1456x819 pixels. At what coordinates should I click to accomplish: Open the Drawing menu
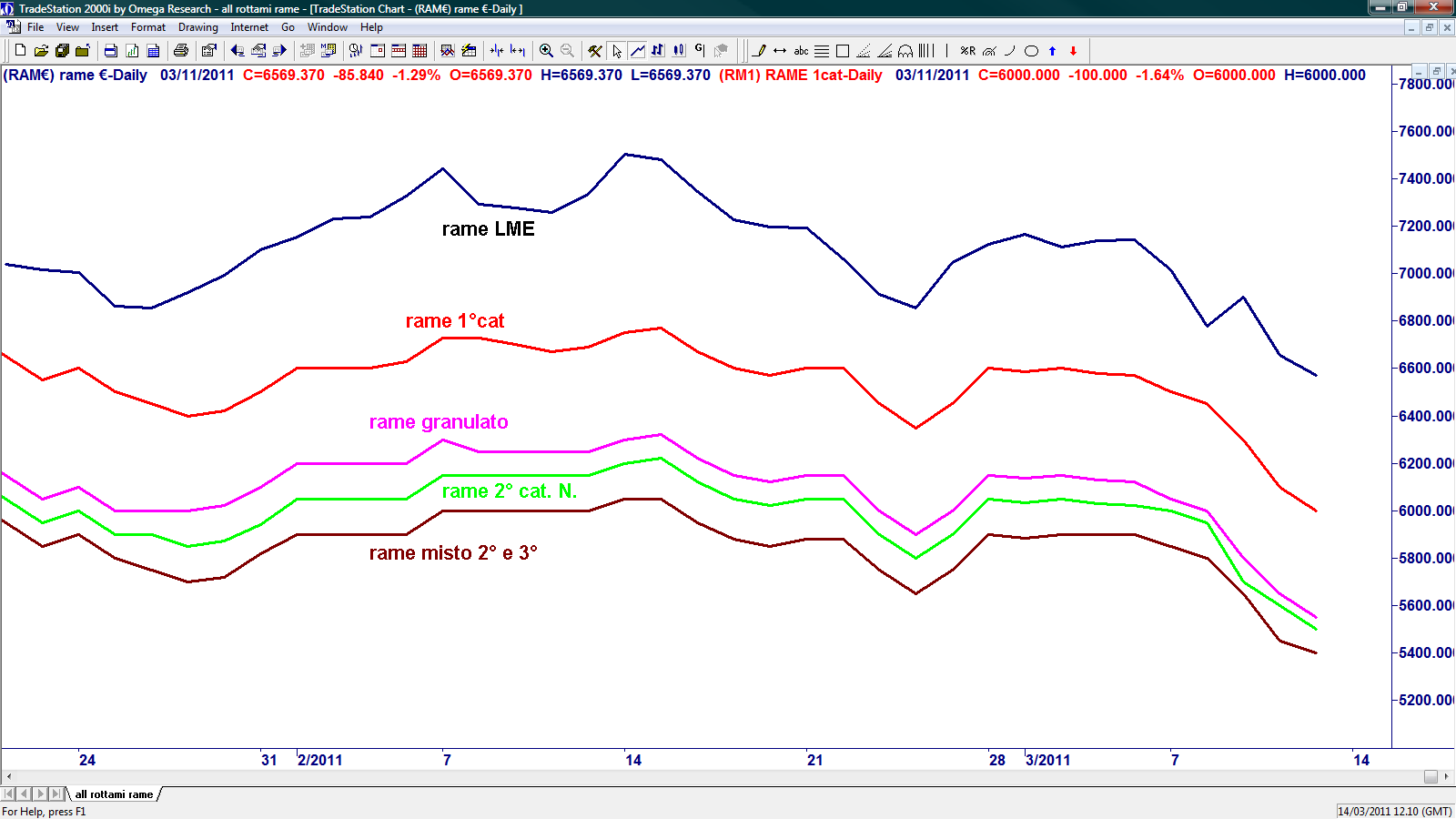tap(197, 27)
